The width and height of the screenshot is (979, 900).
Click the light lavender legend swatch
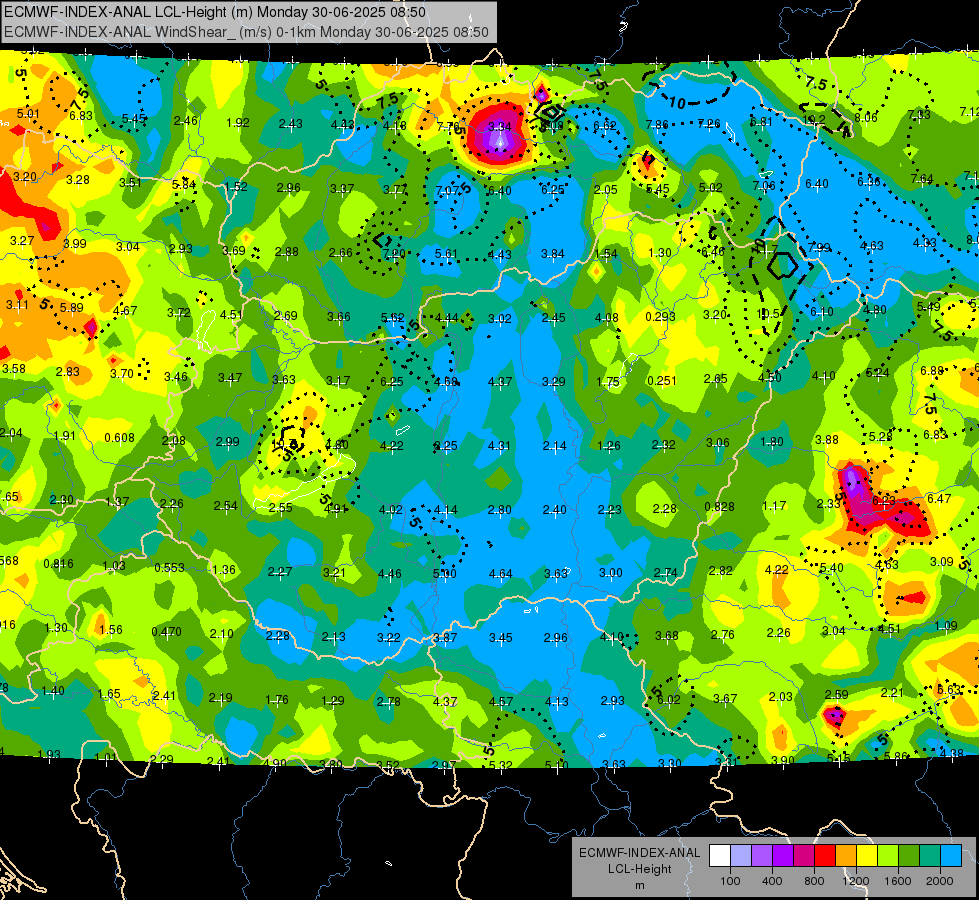click(x=741, y=855)
